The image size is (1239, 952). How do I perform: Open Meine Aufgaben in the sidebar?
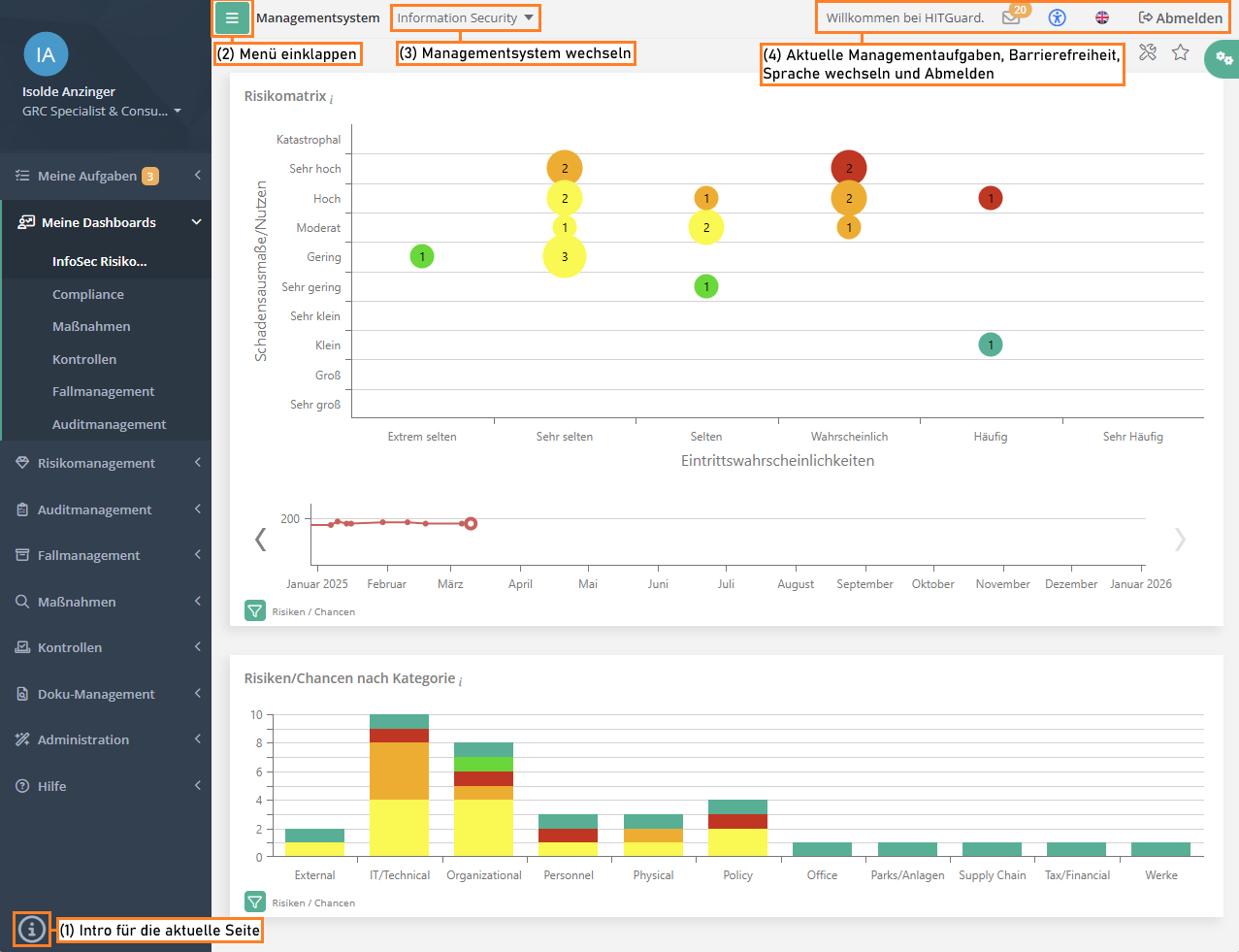(x=87, y=176)
